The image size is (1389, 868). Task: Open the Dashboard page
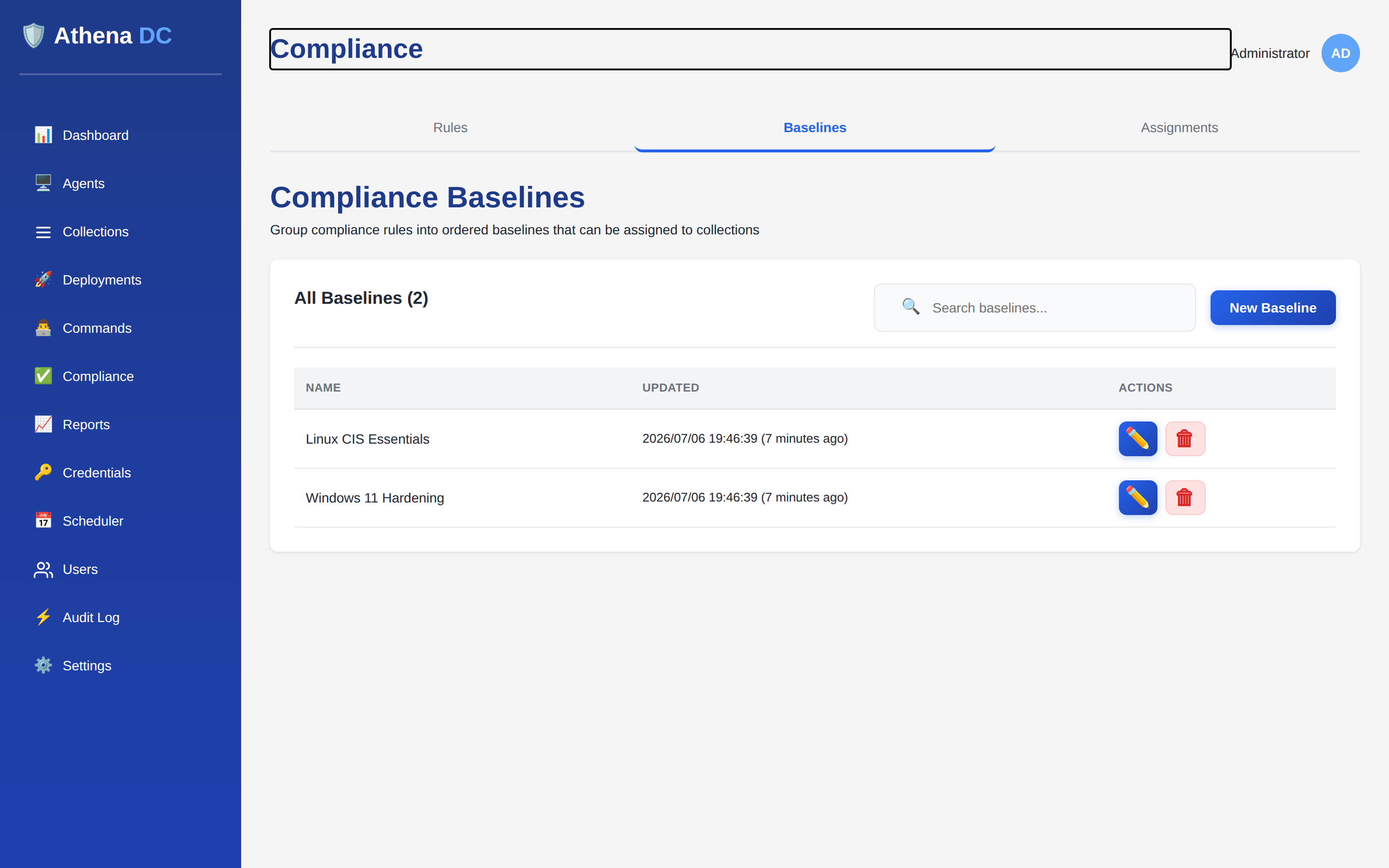pyautogui.click(x=121, y=135)
